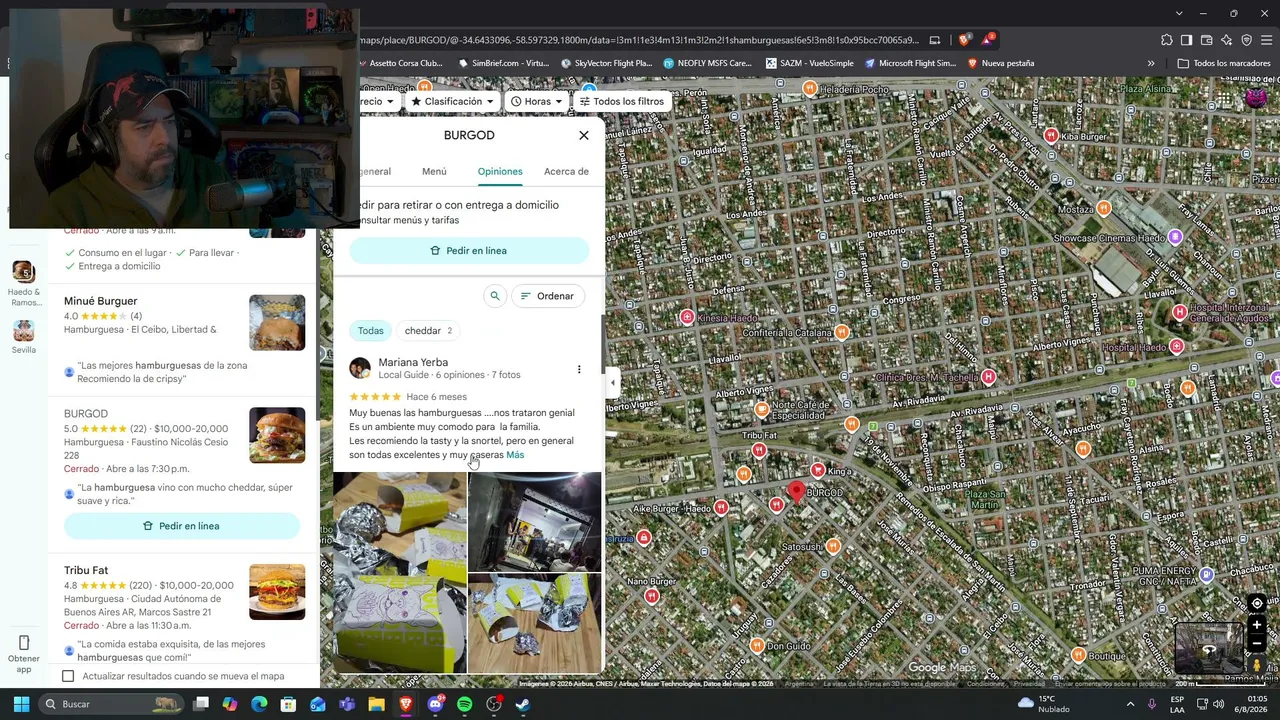Click the Mostaza restaurant map pin

(x=1104, y=208)
